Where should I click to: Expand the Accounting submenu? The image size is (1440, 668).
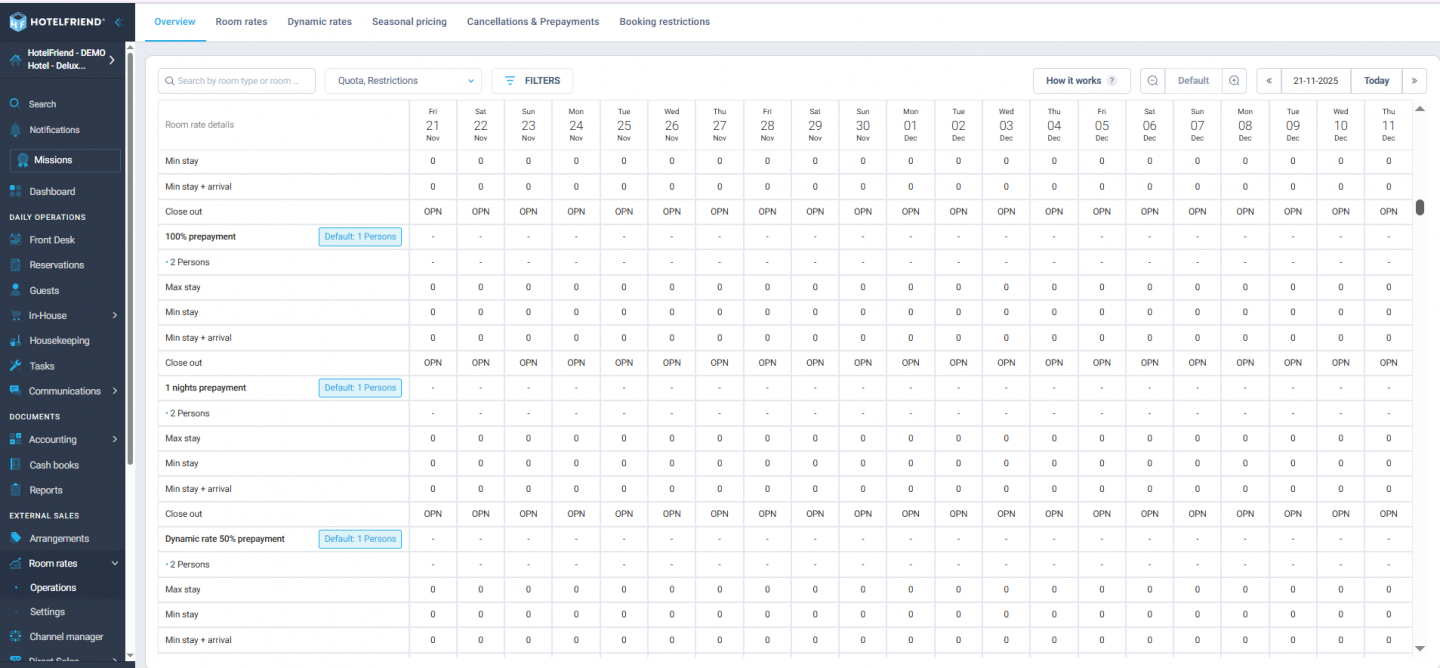tap(114, 439)
